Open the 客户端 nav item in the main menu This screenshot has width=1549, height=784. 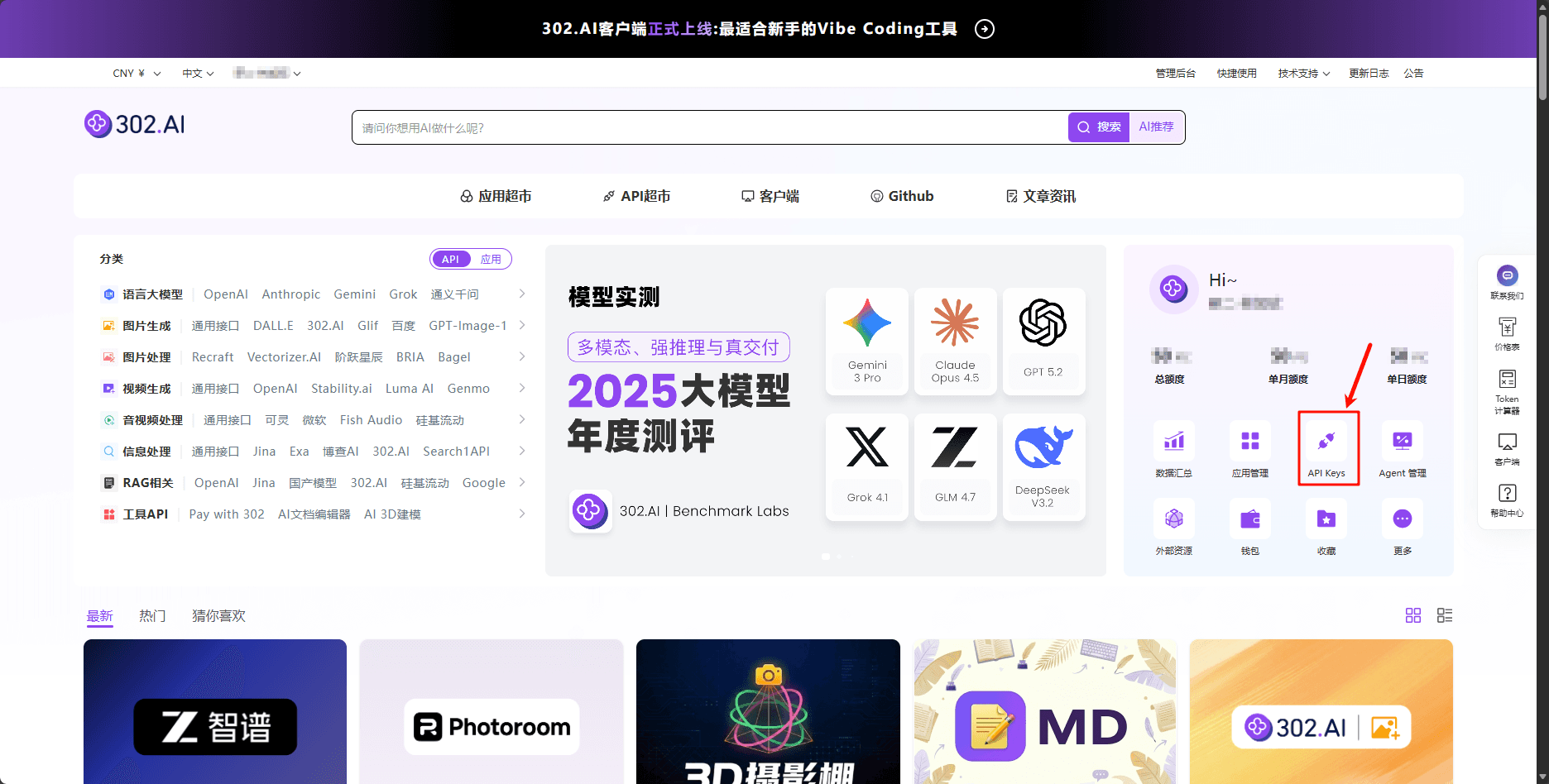(x=770, y=196)
